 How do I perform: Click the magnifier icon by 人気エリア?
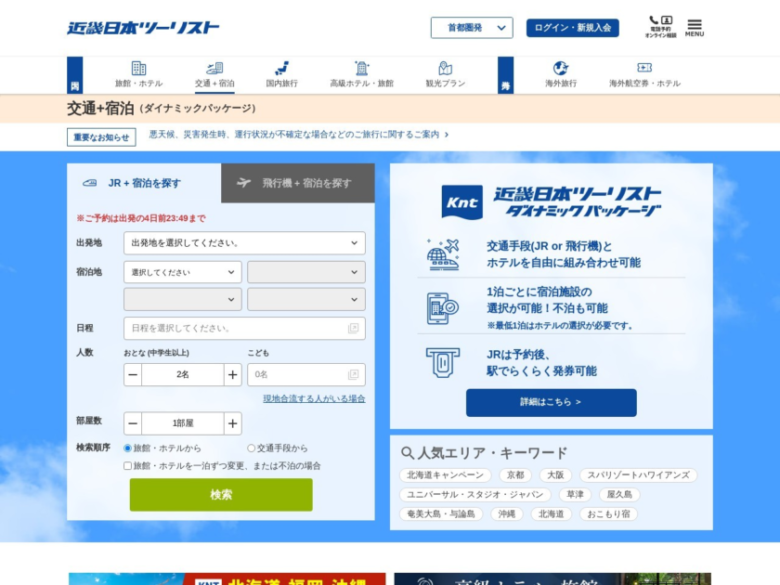click(407, 453)
